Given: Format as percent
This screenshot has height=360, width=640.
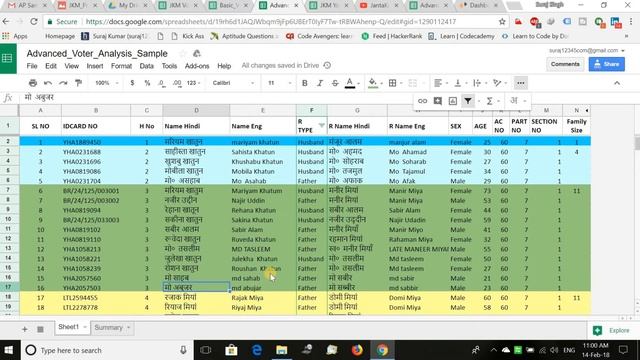Looking at the screenshot, I should click(x=147, y=83).
